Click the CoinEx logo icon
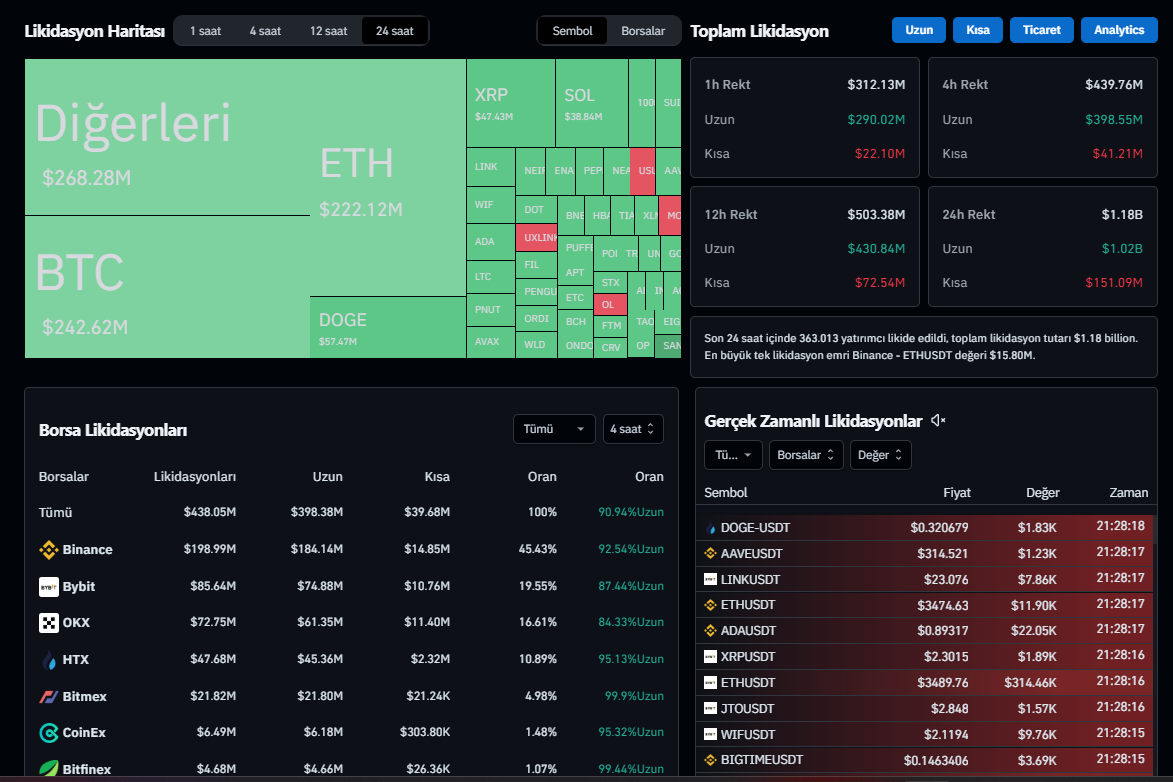 (48, 733)
